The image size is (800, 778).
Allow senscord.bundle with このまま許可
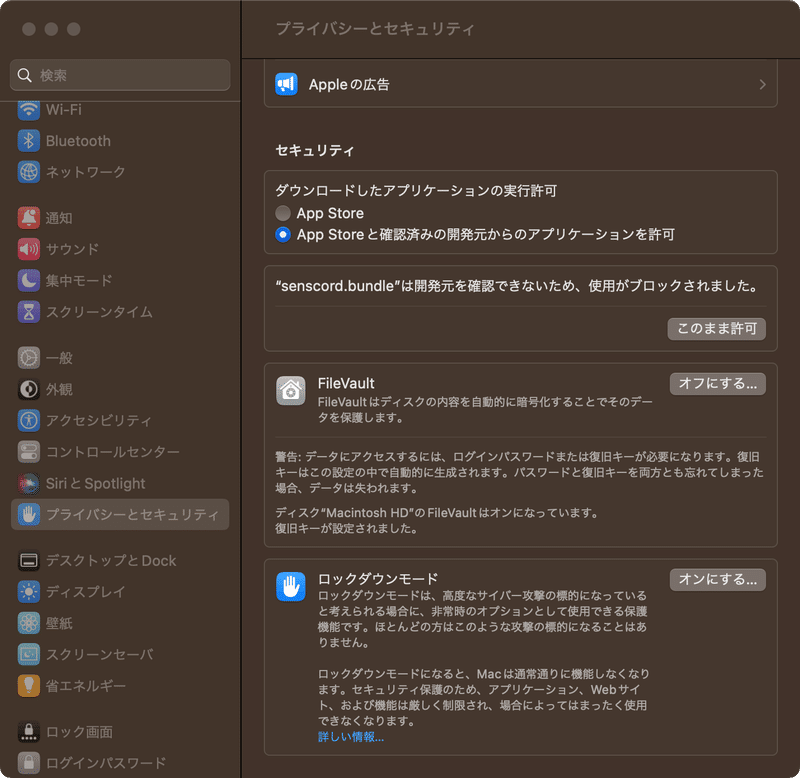(716, 329)
